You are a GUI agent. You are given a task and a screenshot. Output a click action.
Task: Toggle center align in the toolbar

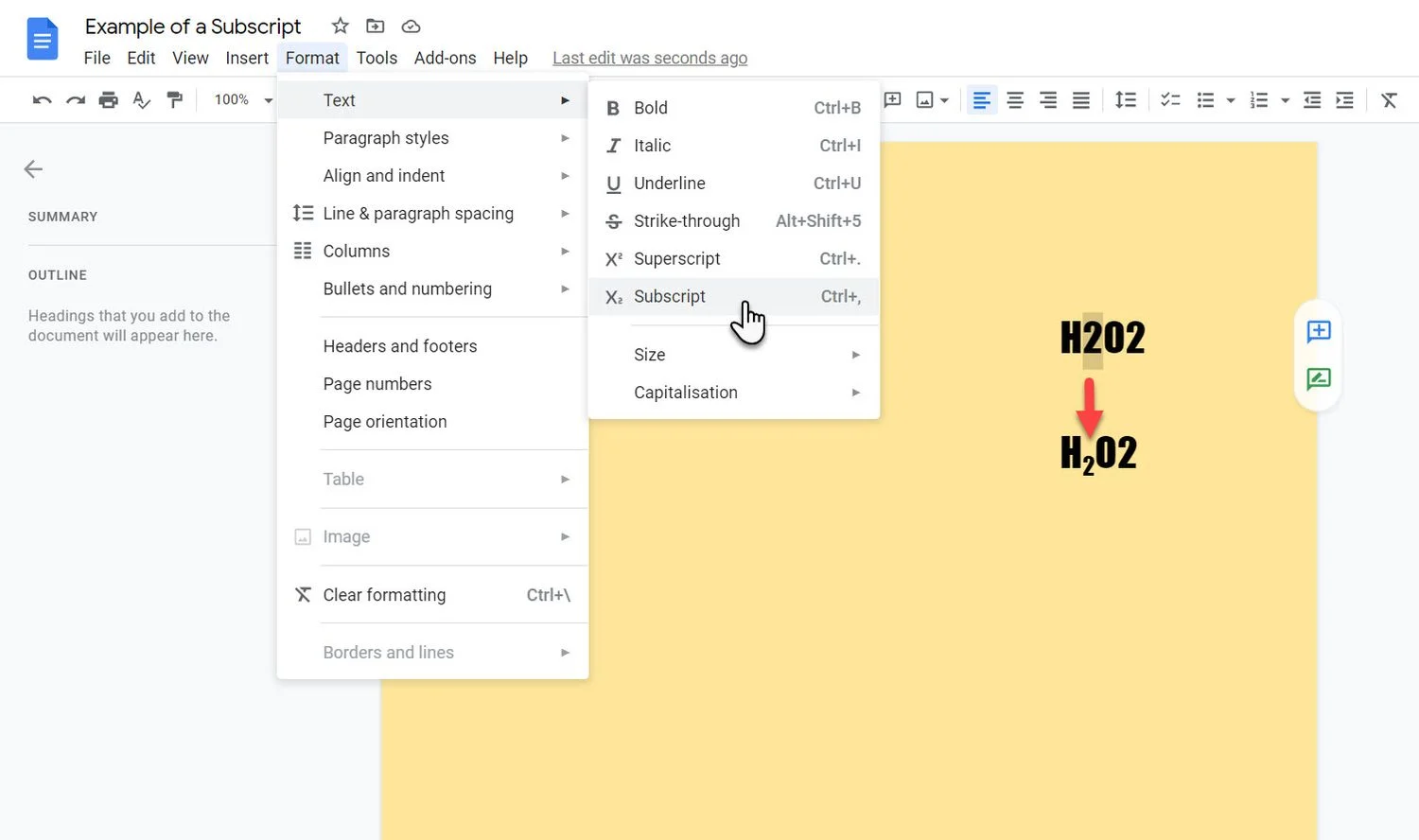pos(1015,99)
